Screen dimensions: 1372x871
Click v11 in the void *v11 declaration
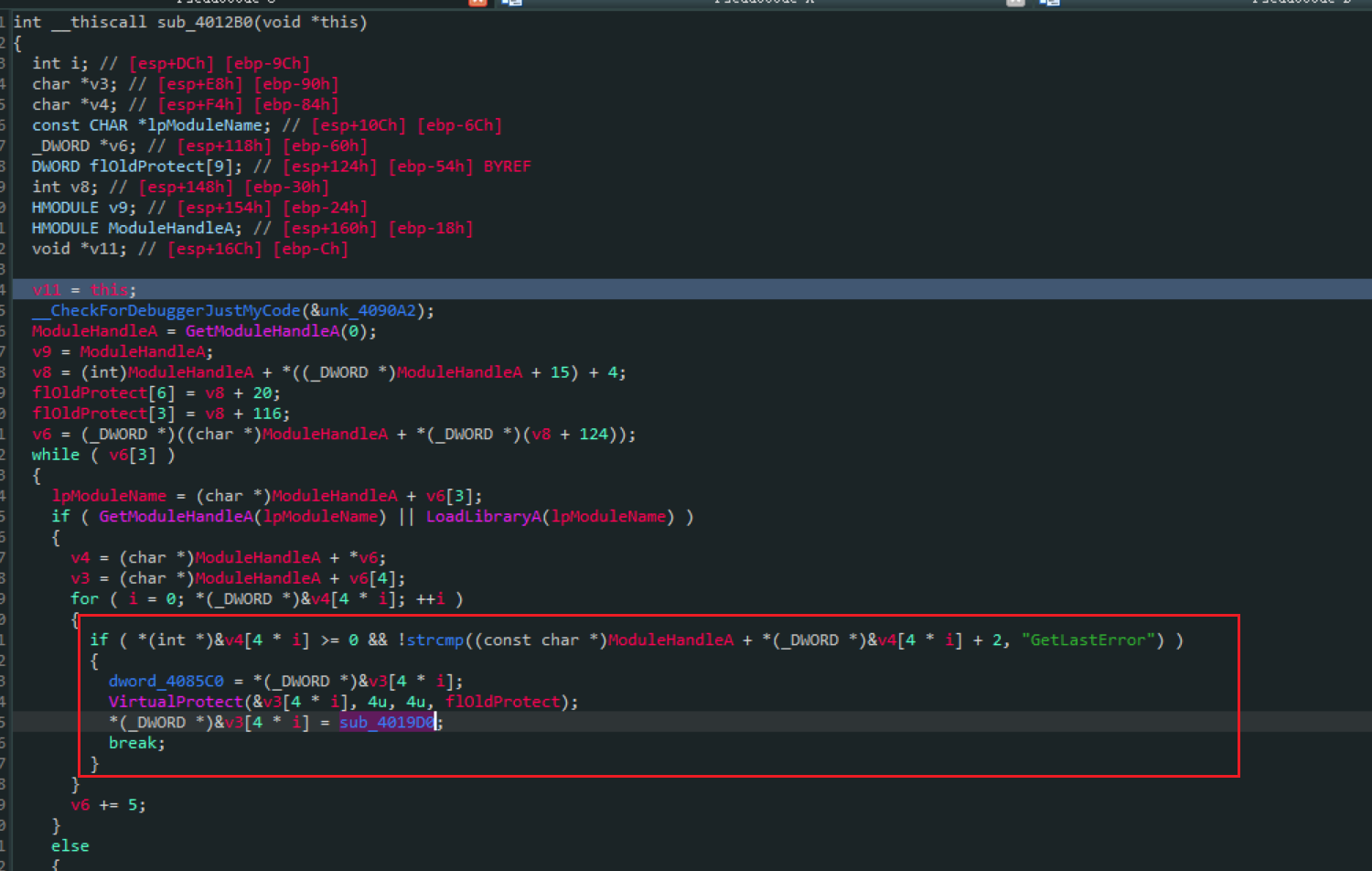pos(104,249)
